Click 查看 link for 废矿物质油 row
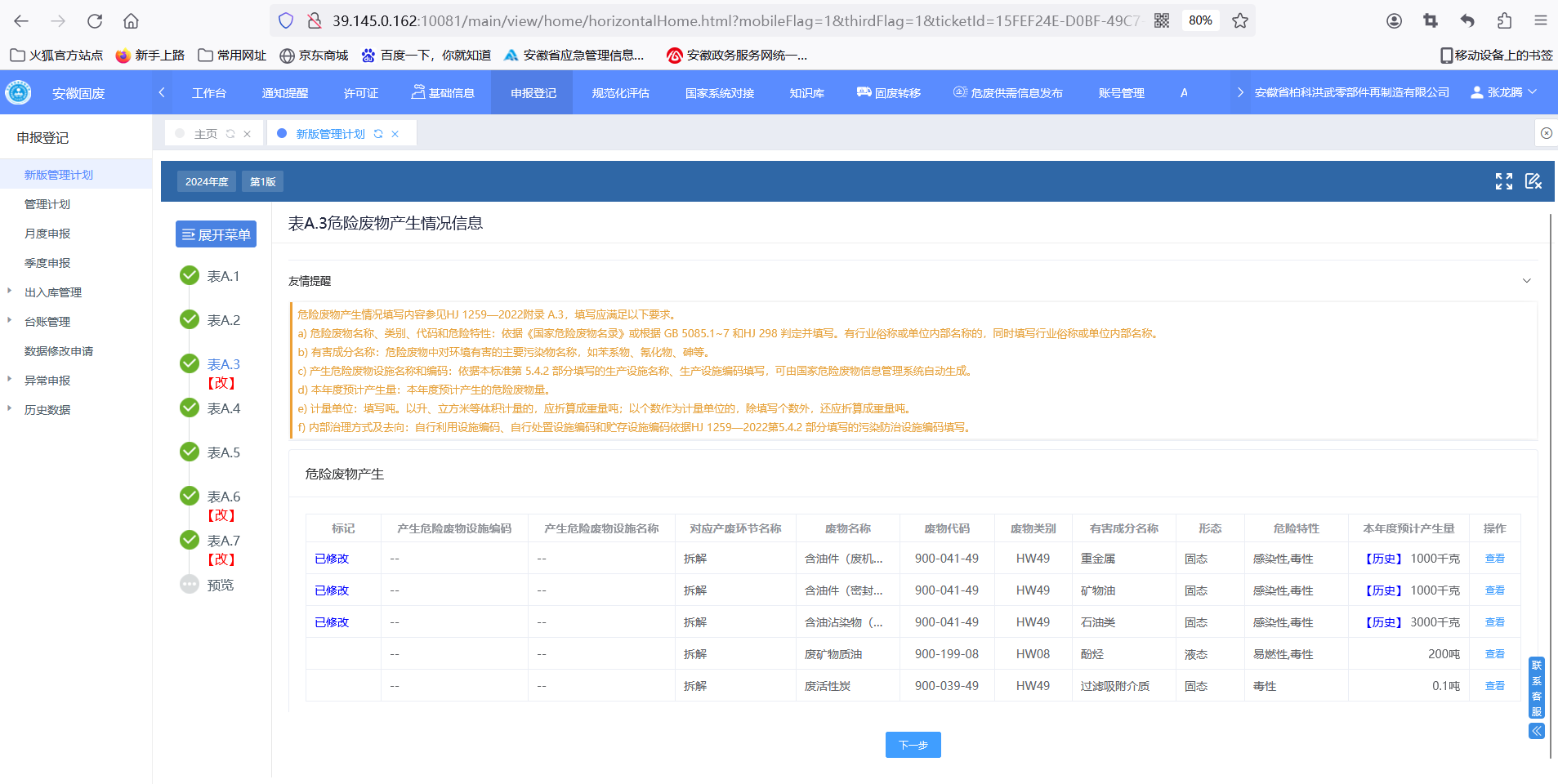Image resolution: width=1558 pixels, height=784 pixels. pos(1494,654)
